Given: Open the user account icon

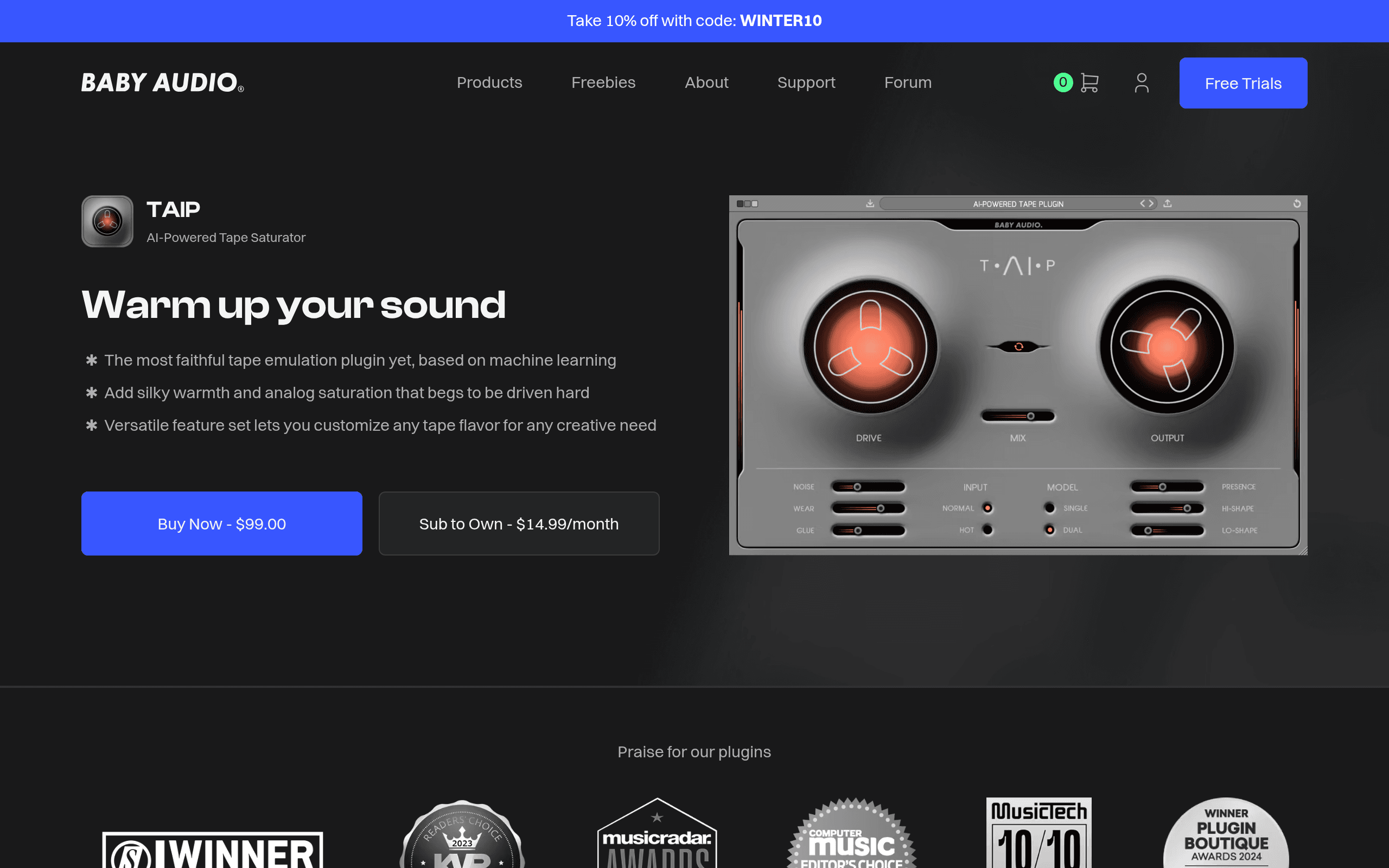Looking at the screenshot, I should [x=1142, y=82].
